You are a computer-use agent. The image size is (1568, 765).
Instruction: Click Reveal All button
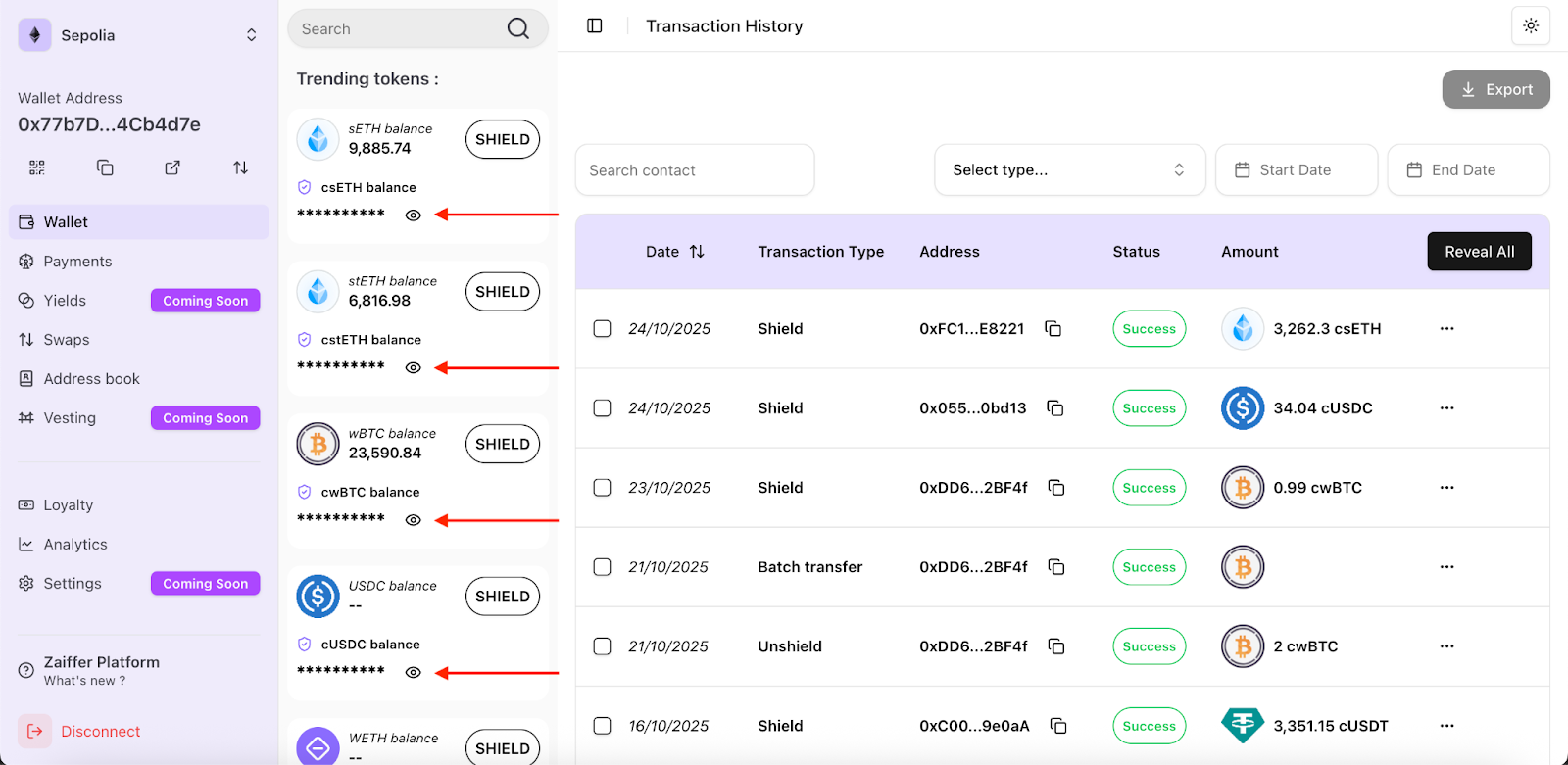point(1480,252)
